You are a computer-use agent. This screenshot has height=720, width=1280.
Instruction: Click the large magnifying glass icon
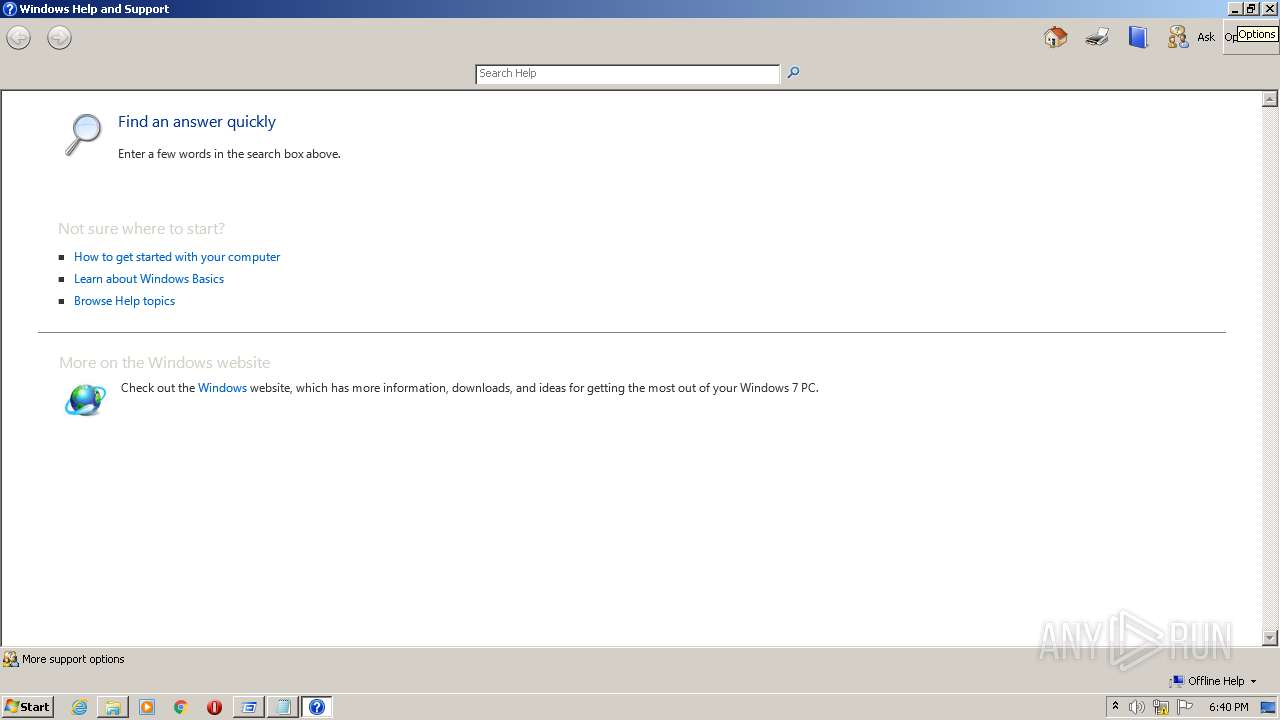83,134
